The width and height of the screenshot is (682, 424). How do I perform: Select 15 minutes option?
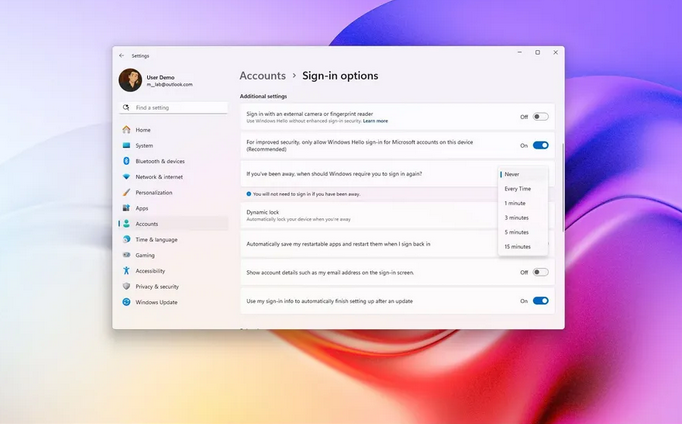click(523, 247)
